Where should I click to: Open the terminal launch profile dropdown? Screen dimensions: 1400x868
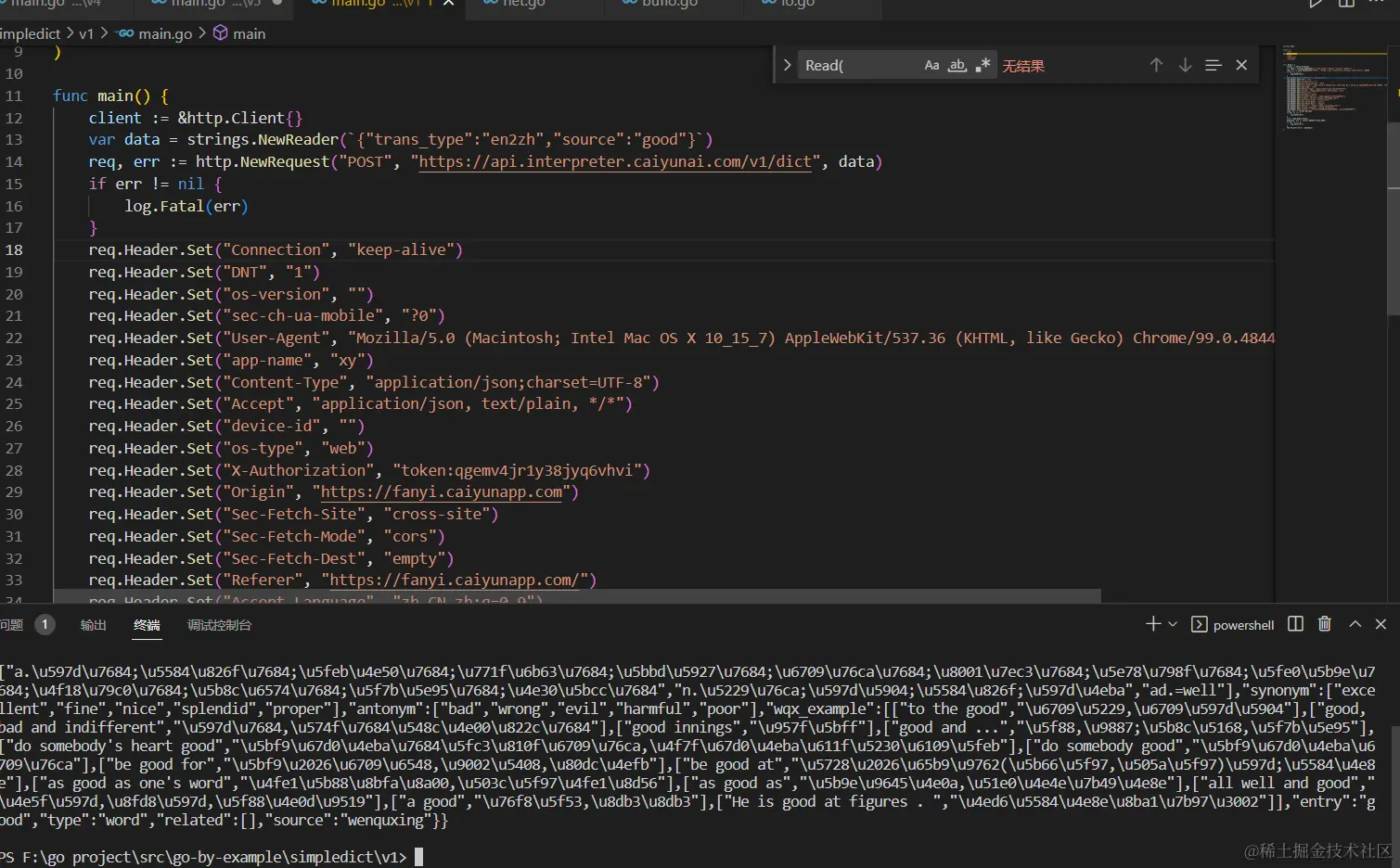click(x=1173, y=624)
